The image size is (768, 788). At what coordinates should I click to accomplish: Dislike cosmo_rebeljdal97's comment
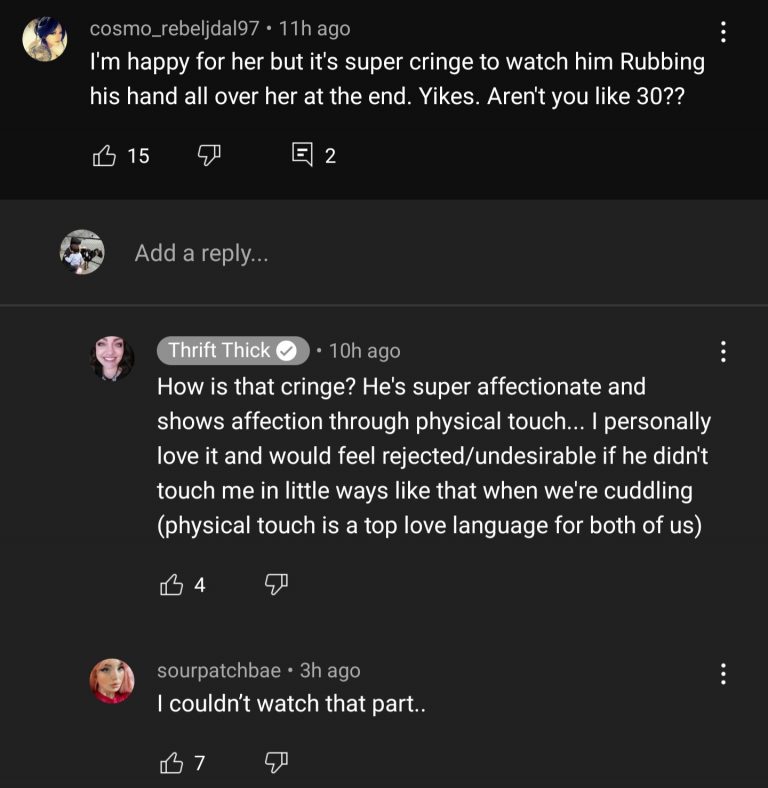(x=209, y=155)
